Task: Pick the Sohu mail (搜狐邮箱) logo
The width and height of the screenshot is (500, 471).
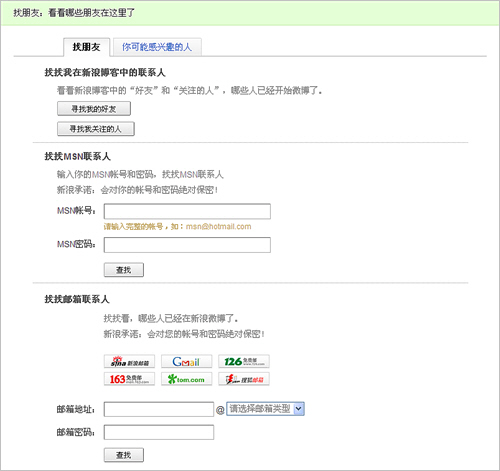Action: (x=244, y=379)
